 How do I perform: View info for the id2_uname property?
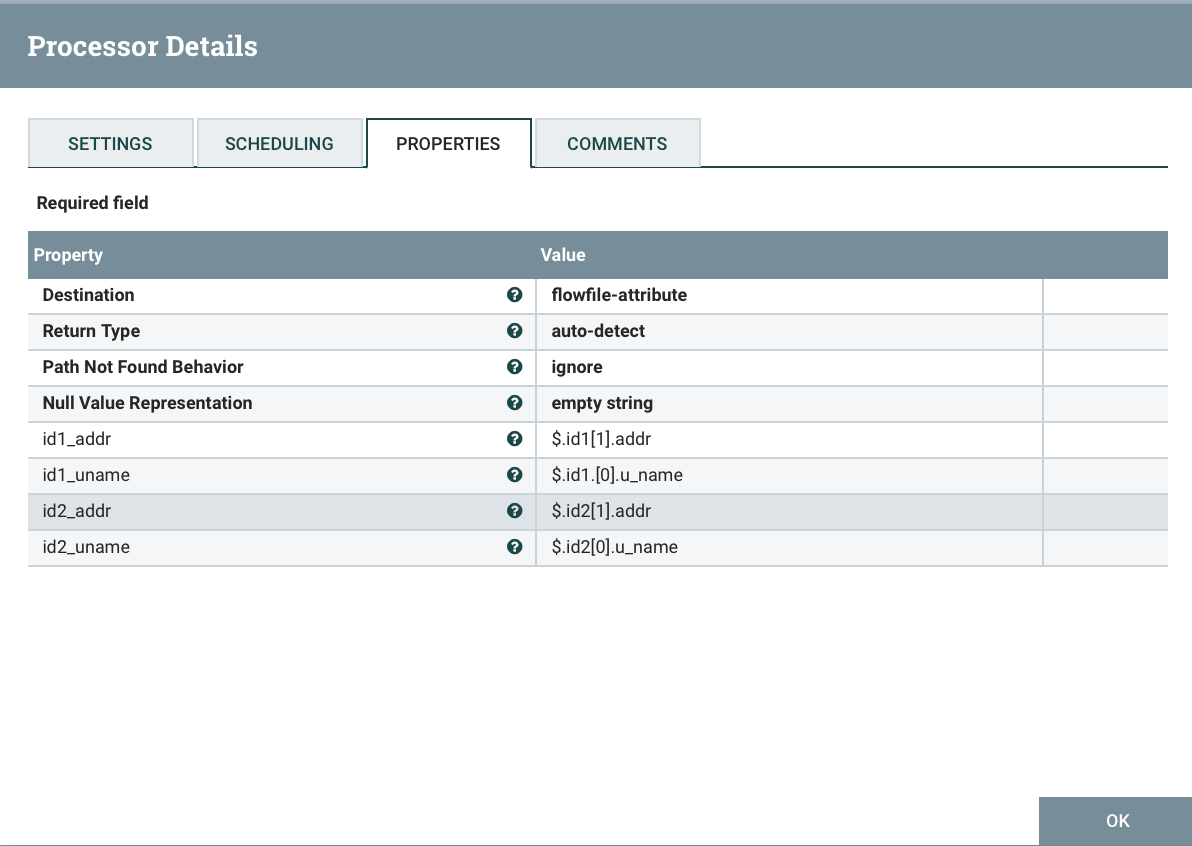point(514,547)
